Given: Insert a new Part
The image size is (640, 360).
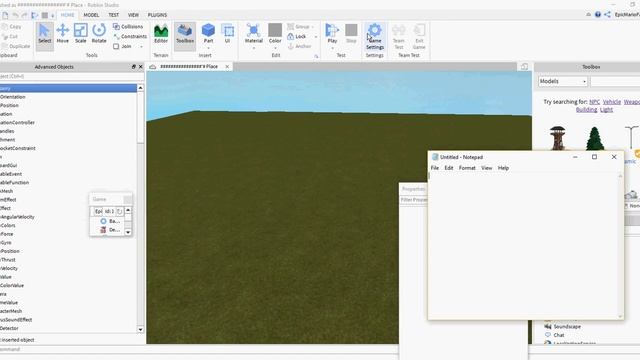Looking at the screenshot, I should click(x=208, y=33).
